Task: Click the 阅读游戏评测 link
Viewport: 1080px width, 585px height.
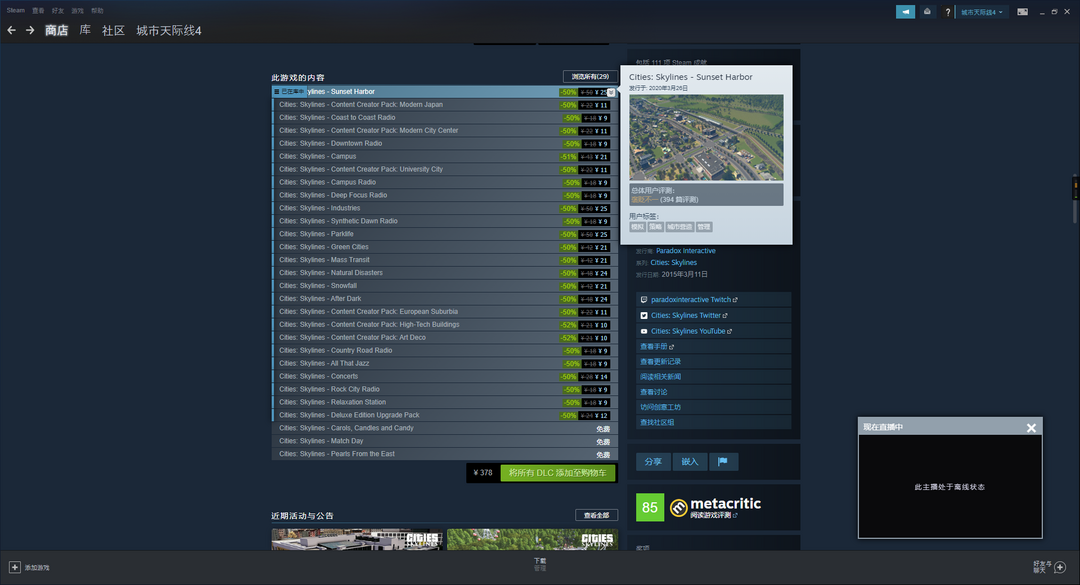Action: [710, 515]
